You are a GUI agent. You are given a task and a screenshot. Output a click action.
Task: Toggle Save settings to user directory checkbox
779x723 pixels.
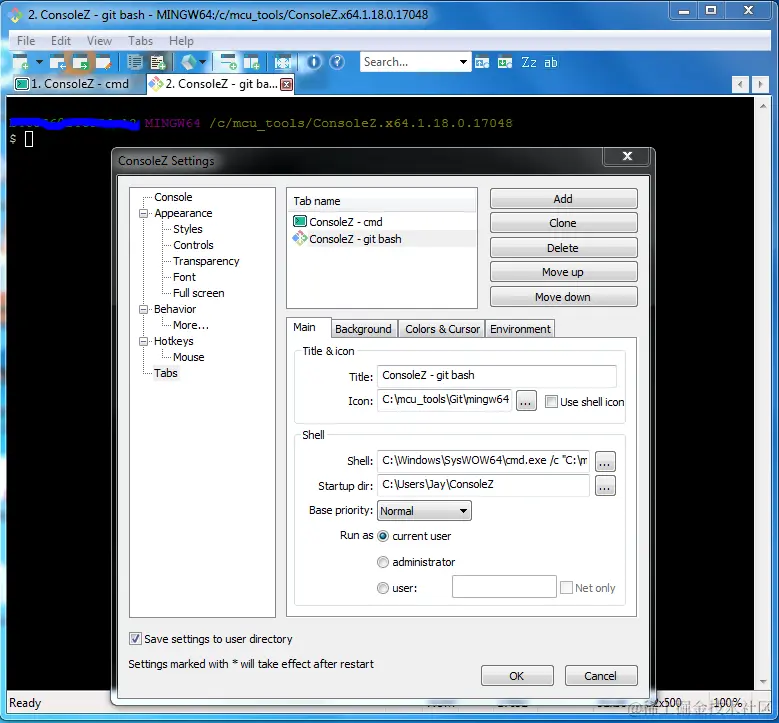point(135,639)
